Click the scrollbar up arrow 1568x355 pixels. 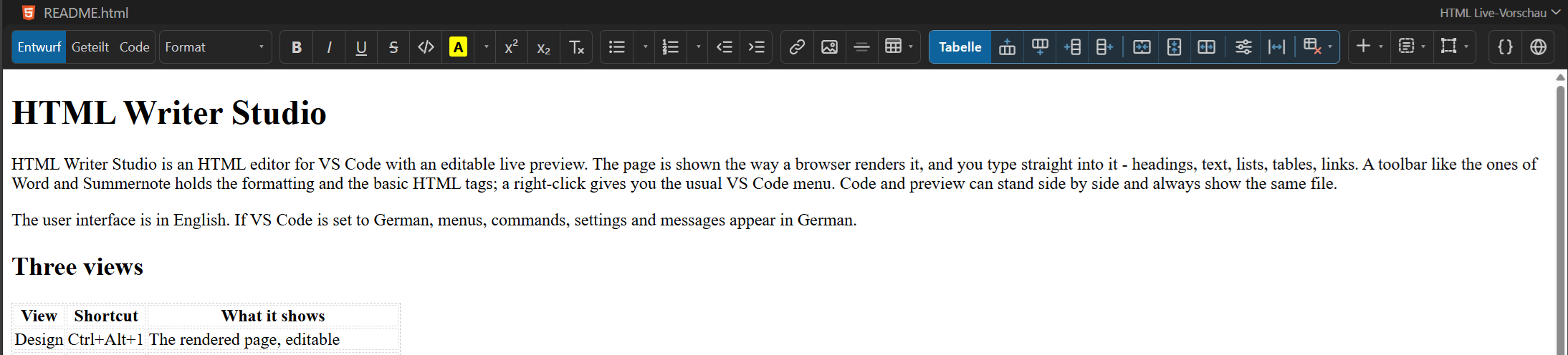coord(1560,77)
